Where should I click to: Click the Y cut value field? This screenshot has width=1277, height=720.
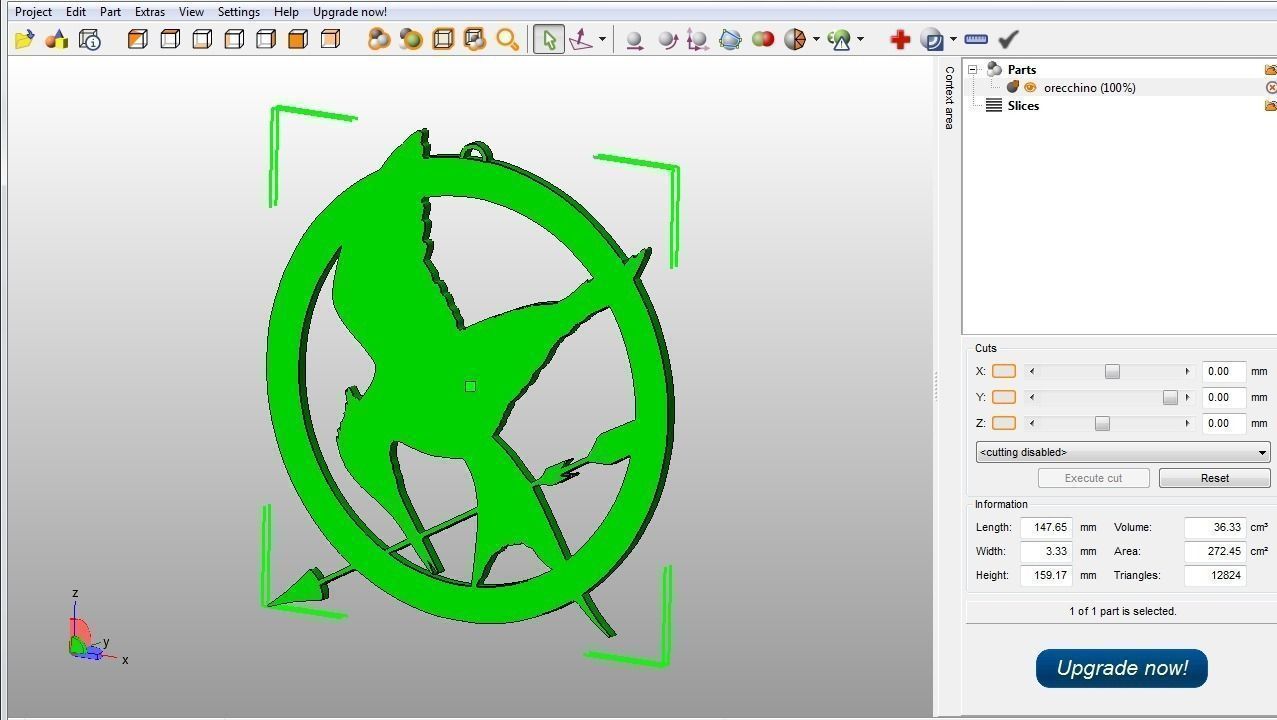click(x=1224, y=397)
